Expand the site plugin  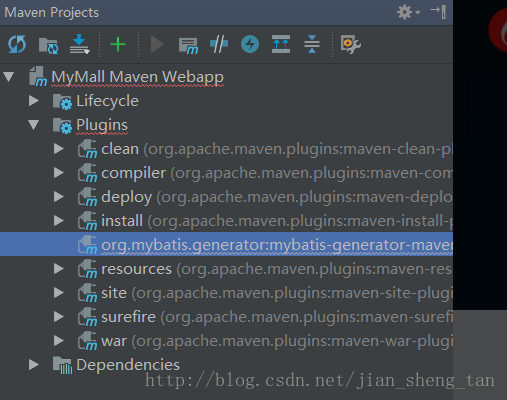(x=59, y=293)
